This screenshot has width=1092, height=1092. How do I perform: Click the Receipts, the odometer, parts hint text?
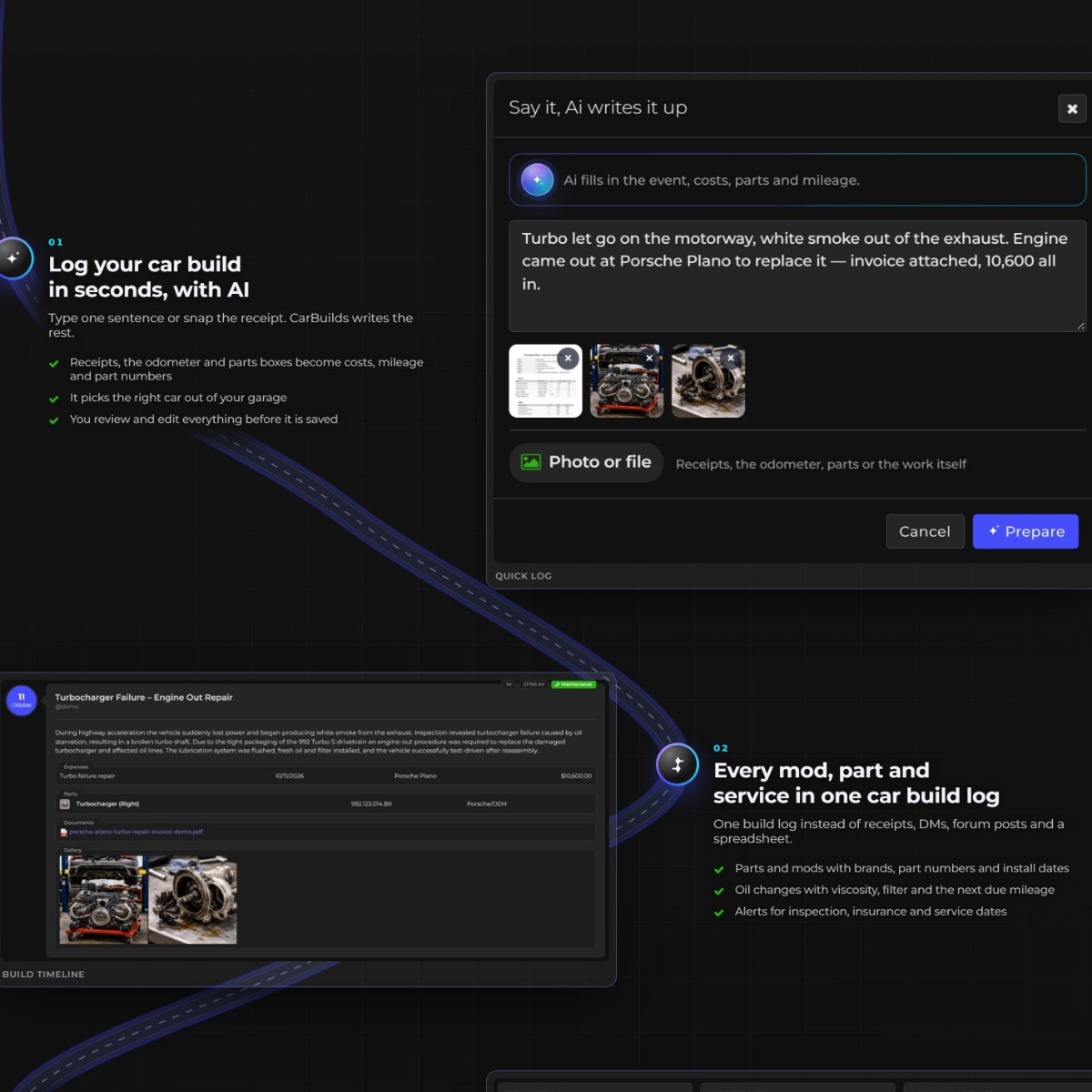tap(821, 464)
